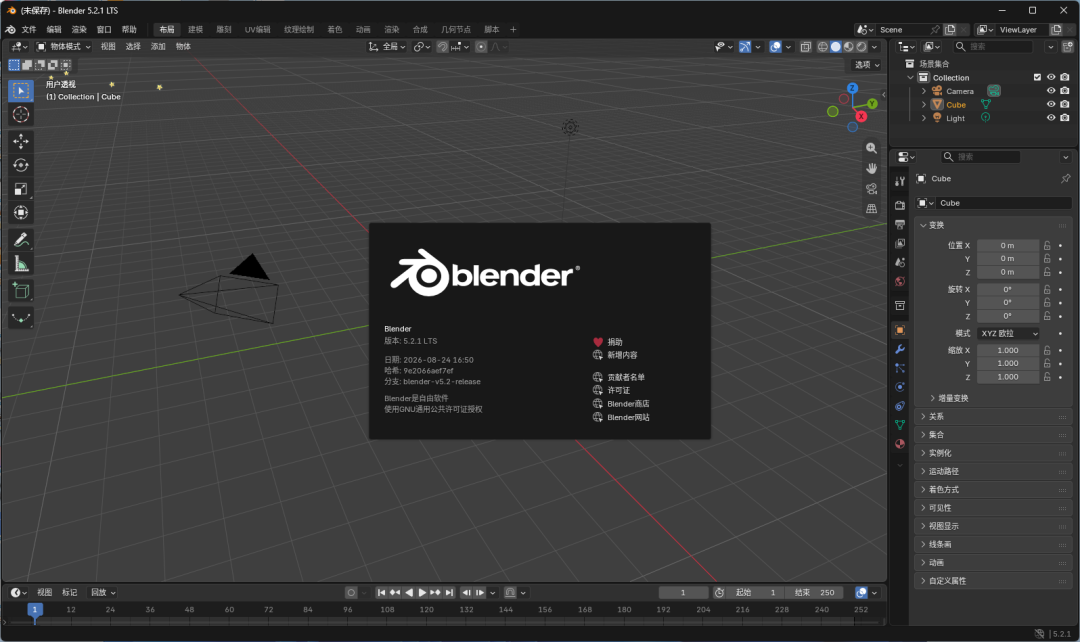Open the World properties tab
Image resolution: width=1080 pixels, height=642 pixels.
click(900, 281)
